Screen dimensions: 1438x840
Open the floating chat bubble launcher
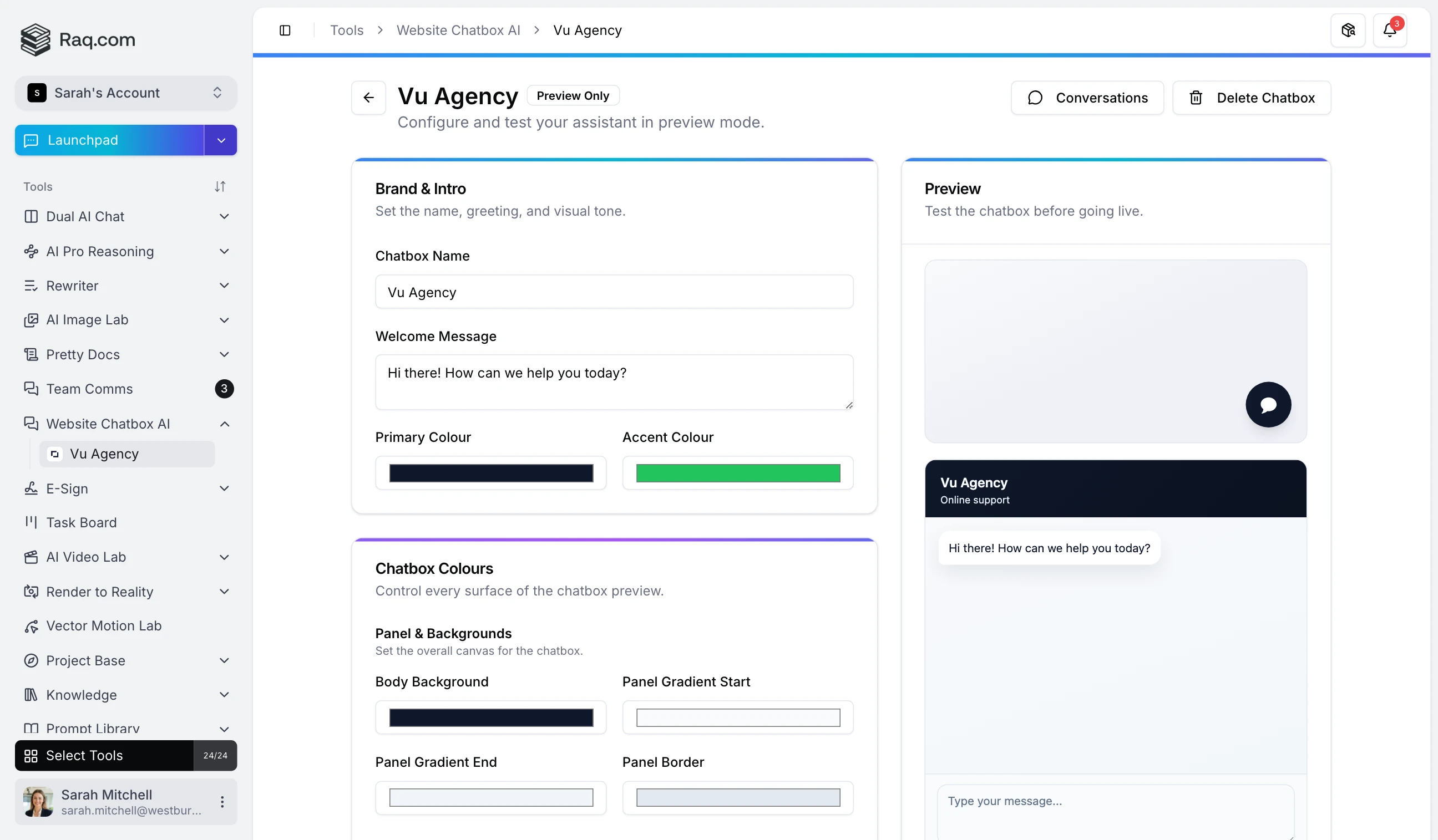click(x=1268, y=404)
